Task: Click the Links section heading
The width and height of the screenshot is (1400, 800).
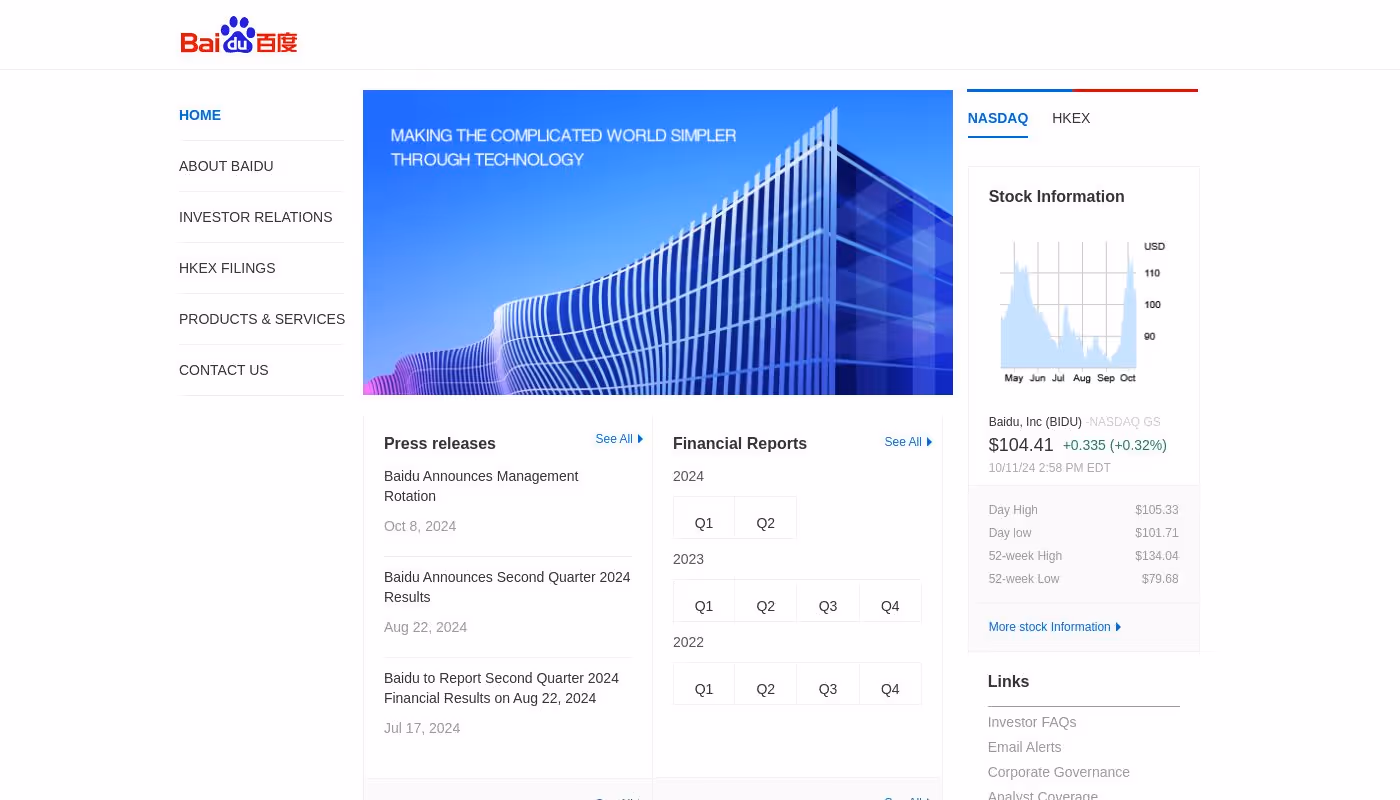Action: [1008, 682]
